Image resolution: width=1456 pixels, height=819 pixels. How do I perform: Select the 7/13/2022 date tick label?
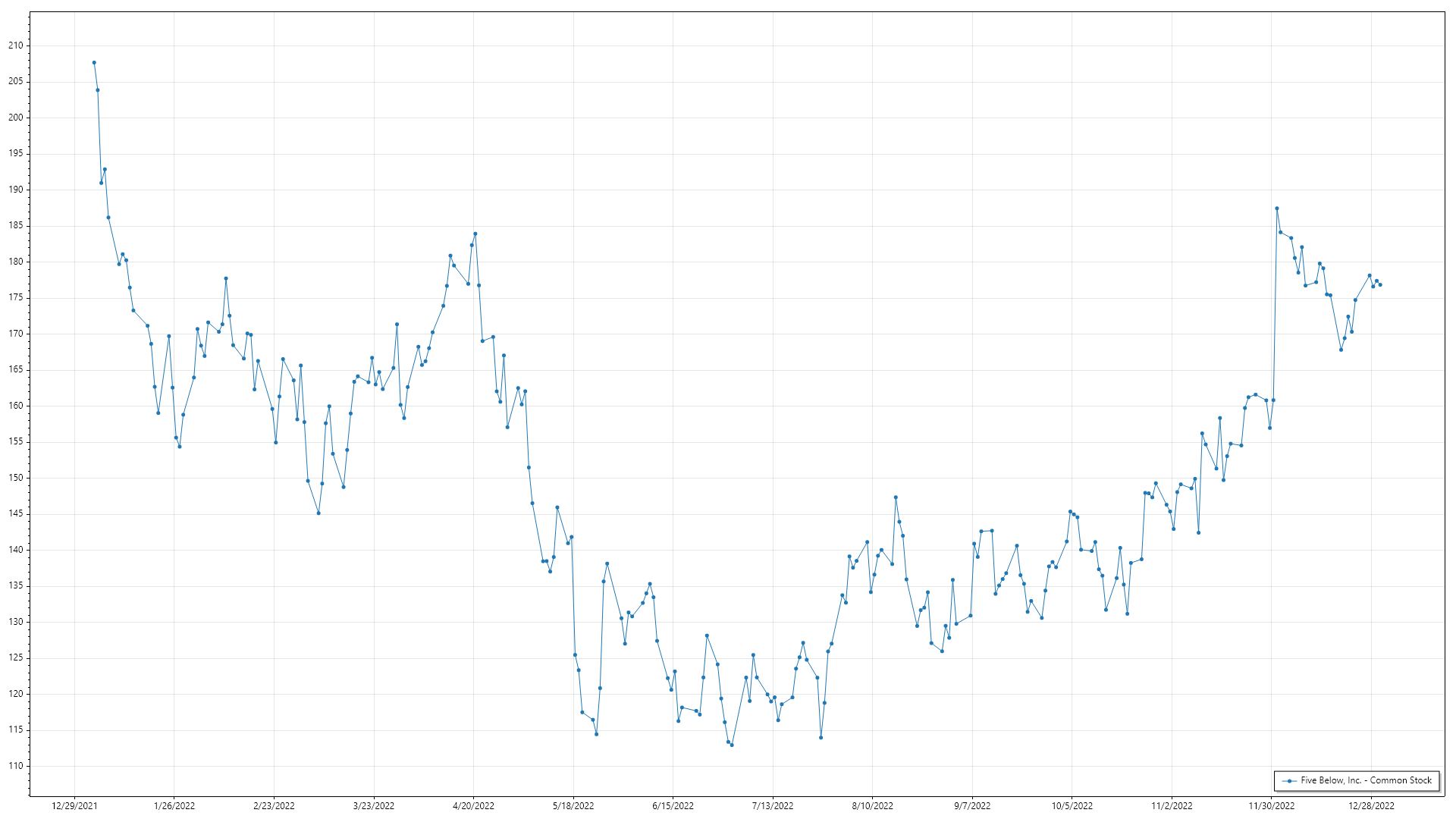(773, 806)
